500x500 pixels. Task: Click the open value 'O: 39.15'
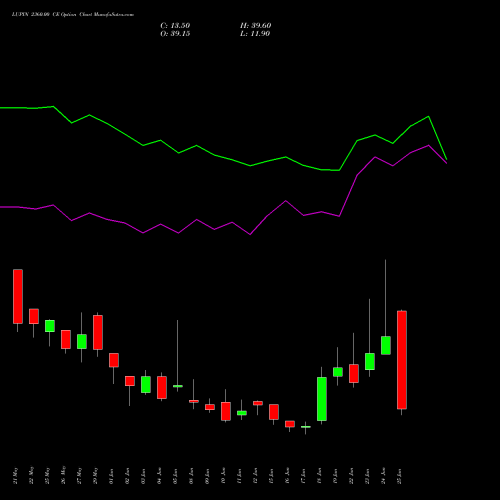[x=175, y=34]
